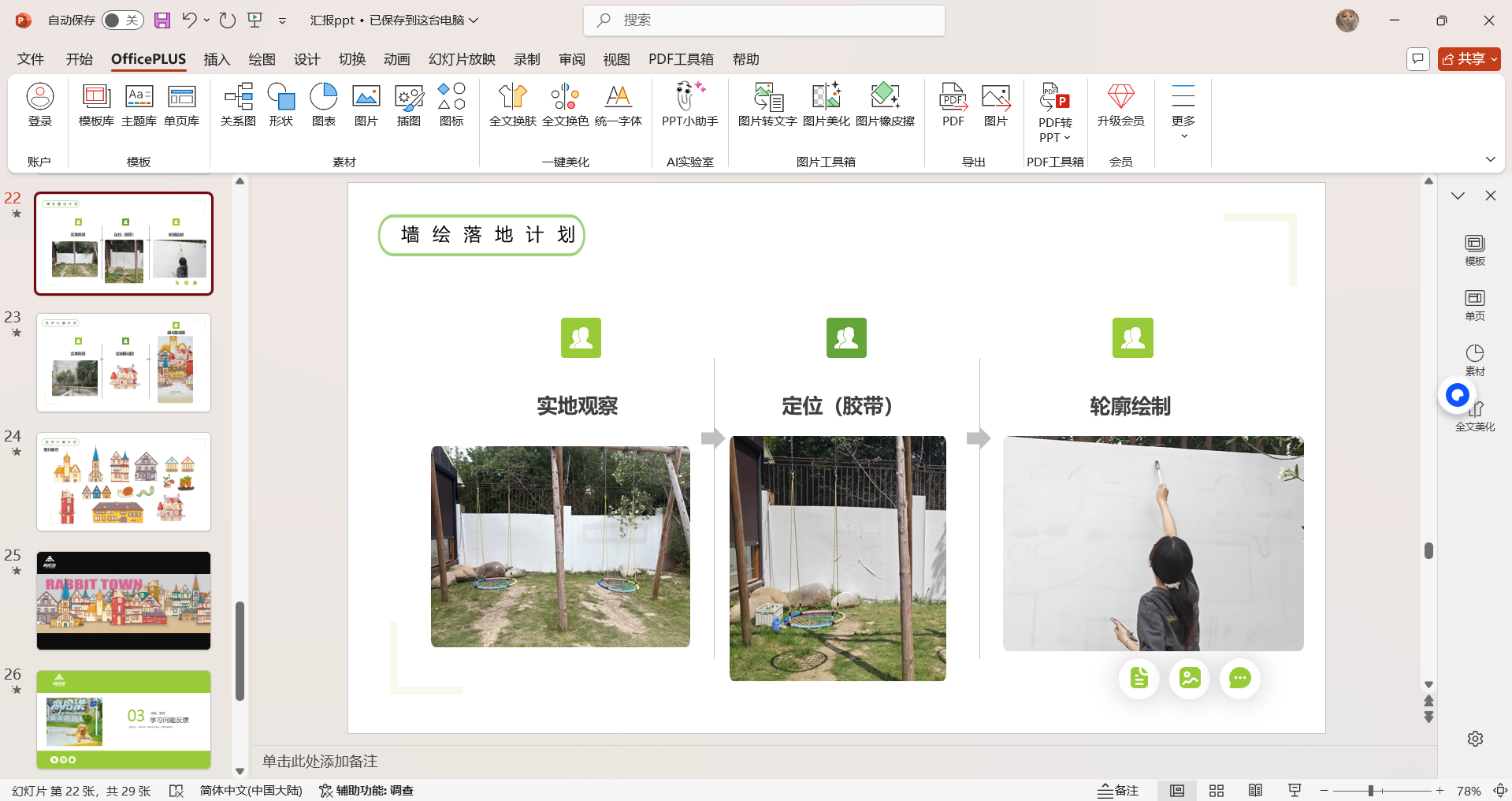The width and height of the screenshot is (1512, 801).
Task: Click the 关系图 diagram icon
Action: point(238,105)
